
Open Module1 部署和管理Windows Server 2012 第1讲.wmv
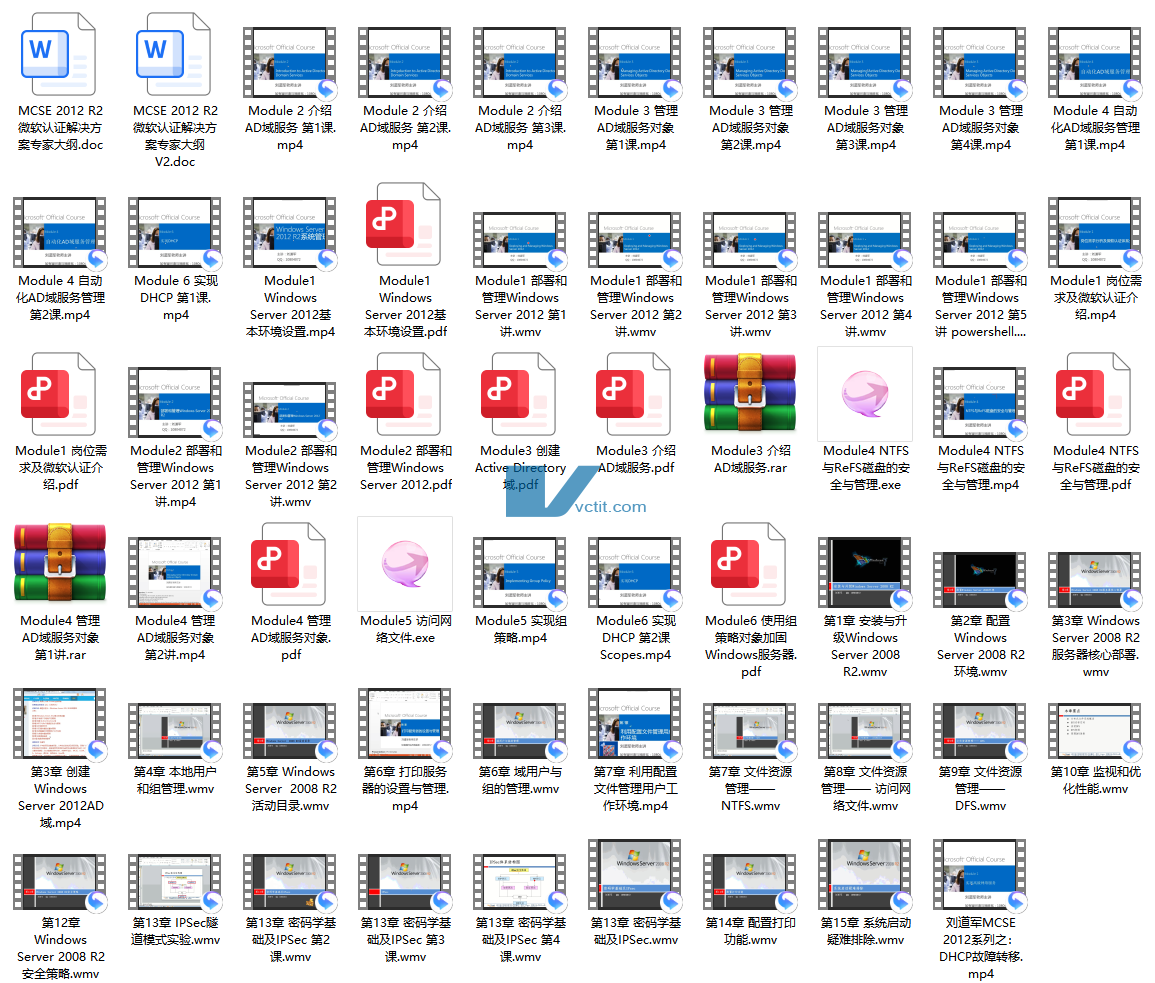tap(520, 239)
